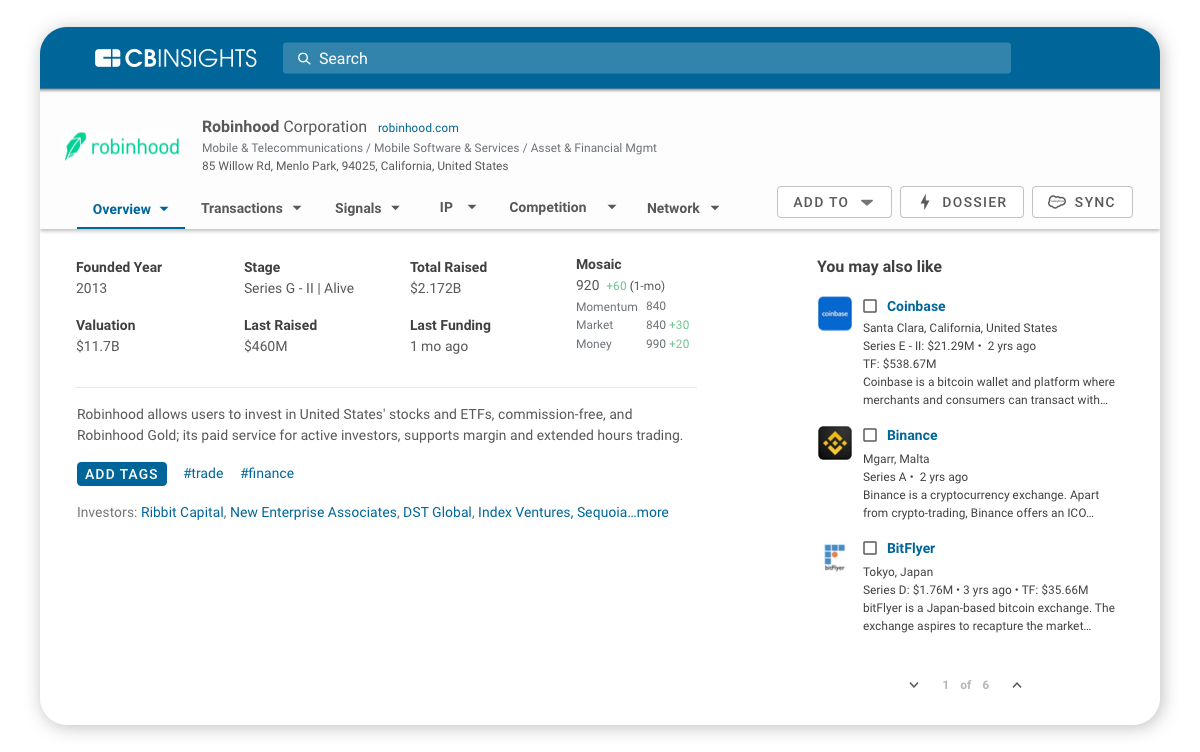Viewport: 1200px width, 752px height.
Task: Show more investors after Sequoia
Action: (x=652, y=512)
